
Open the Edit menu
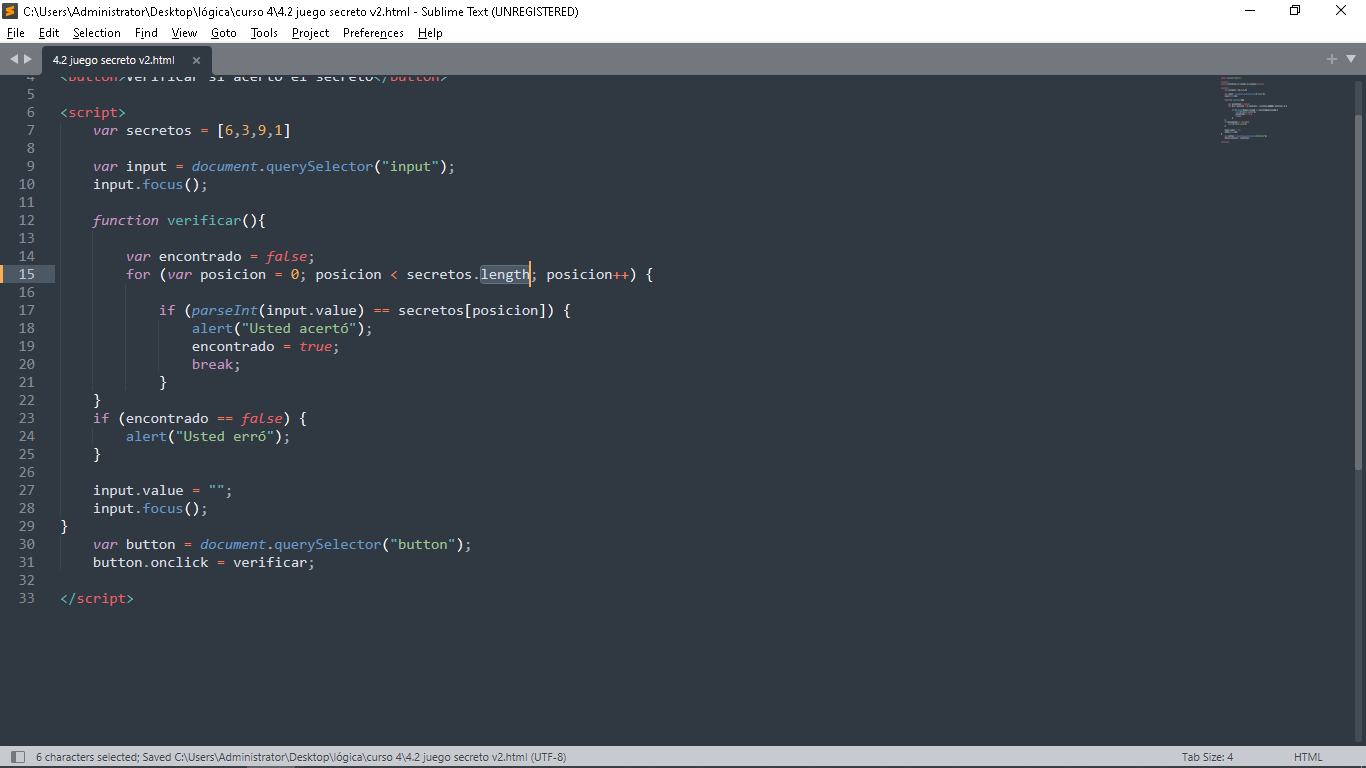(x=49, y=33)
